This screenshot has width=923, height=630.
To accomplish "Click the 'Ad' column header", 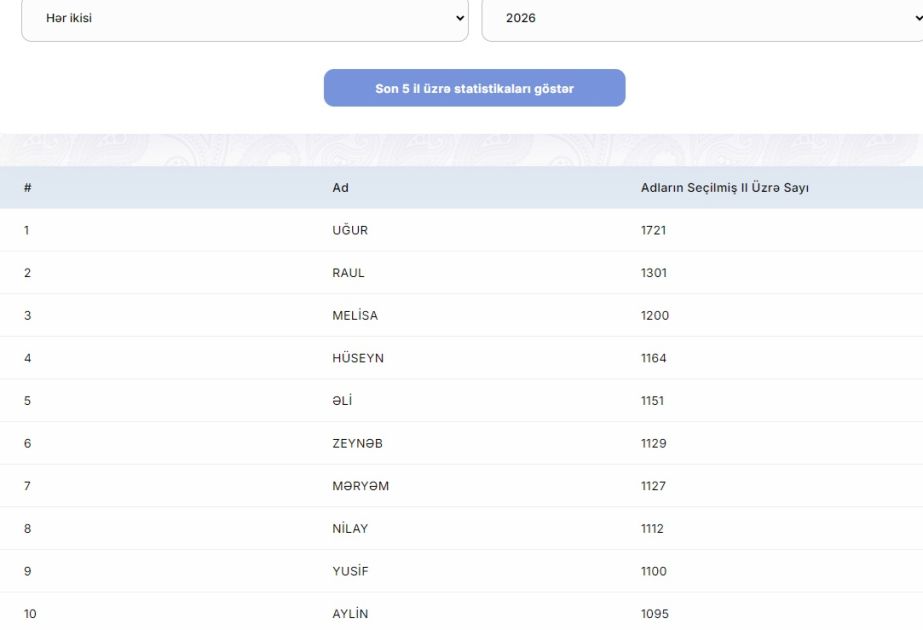I will click(341, 188).
